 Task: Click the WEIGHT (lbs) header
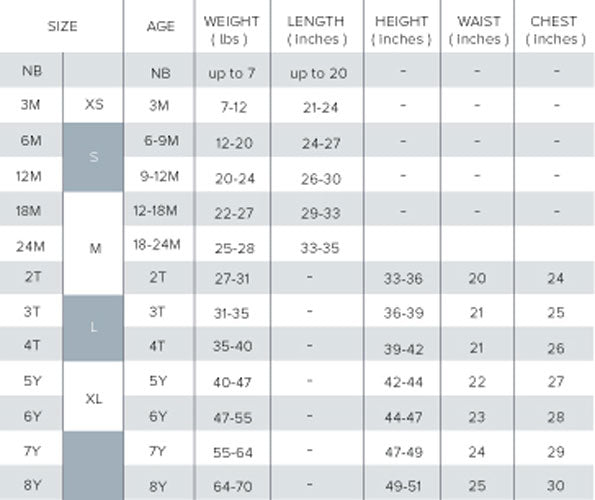(x=231, y=30)
